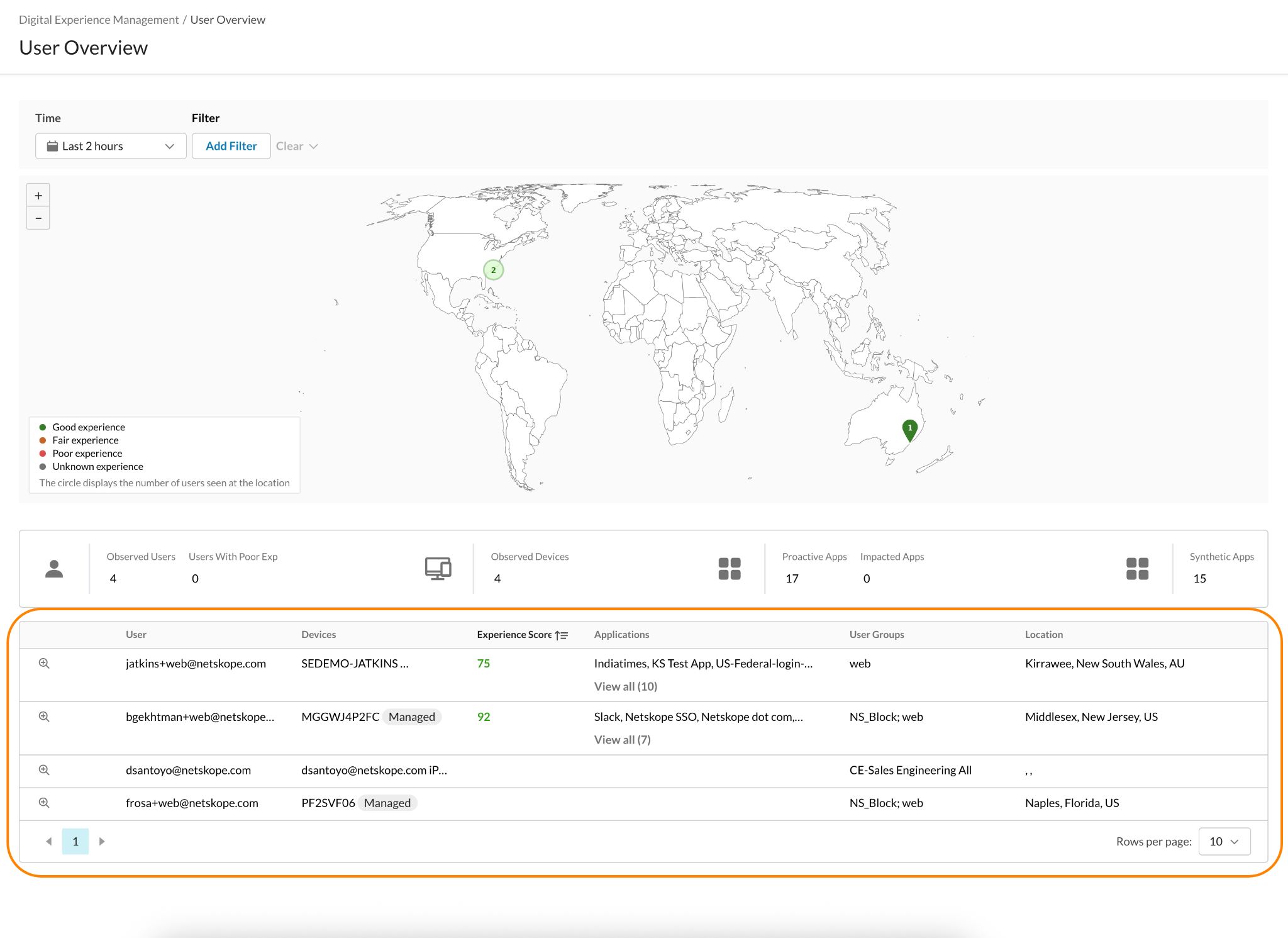This screenshot has width=1288, height=938.
Task: Open Digital Experience Management breadcrumb
Action: click(99, 20)
